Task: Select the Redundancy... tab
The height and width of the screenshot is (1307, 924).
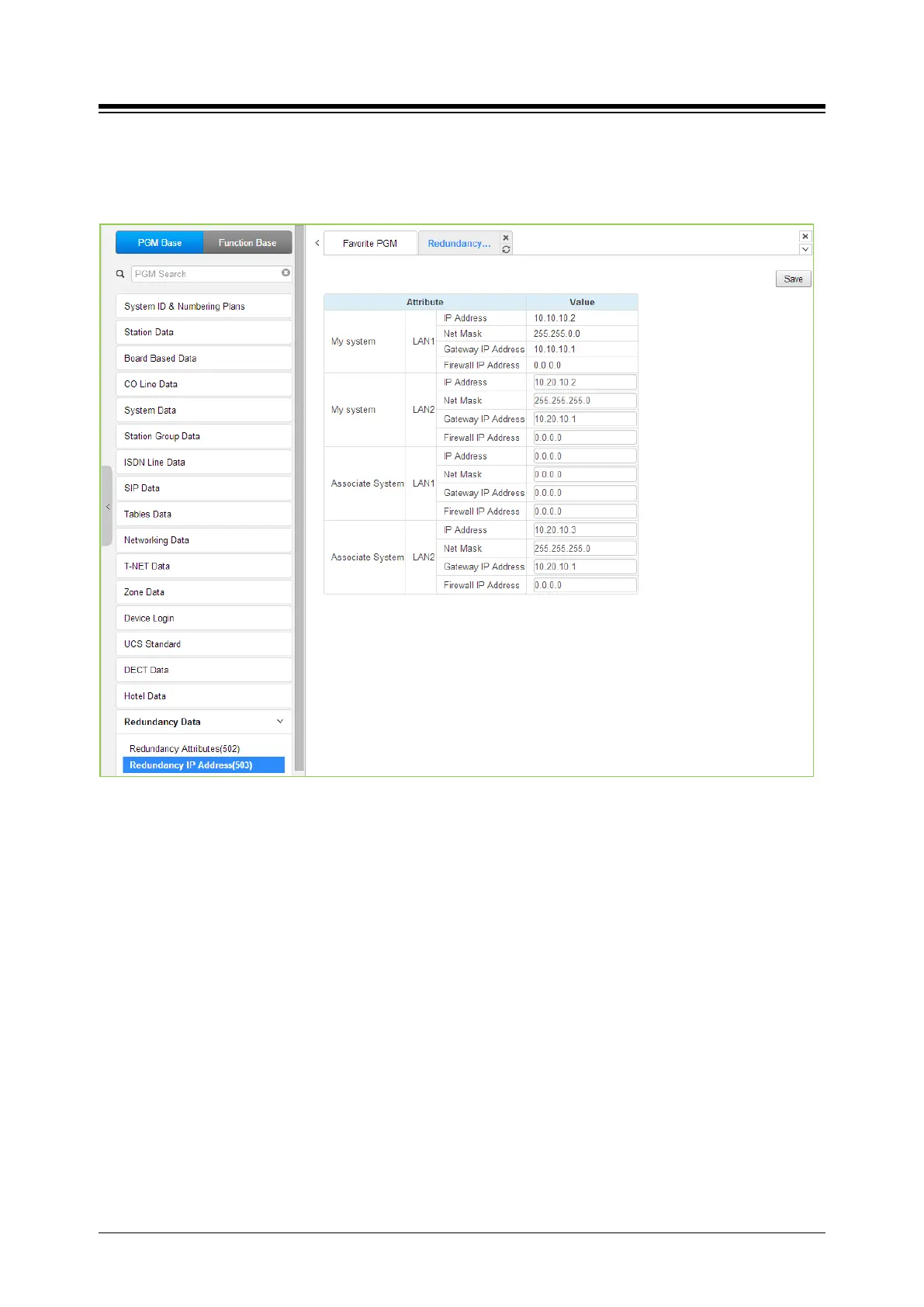Action: coord(459,243)
